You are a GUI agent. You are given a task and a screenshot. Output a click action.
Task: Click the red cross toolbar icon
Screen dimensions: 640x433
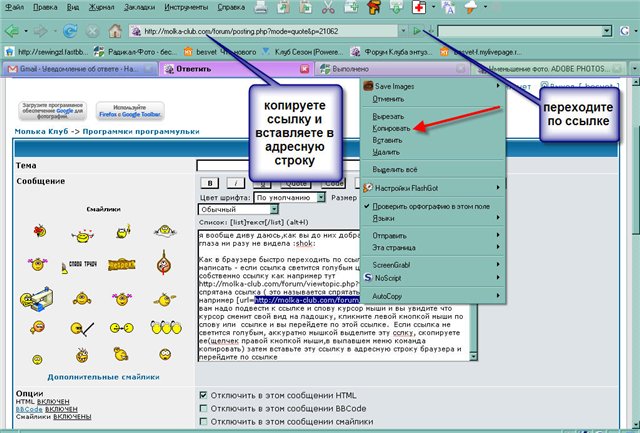tap(419, 7)
